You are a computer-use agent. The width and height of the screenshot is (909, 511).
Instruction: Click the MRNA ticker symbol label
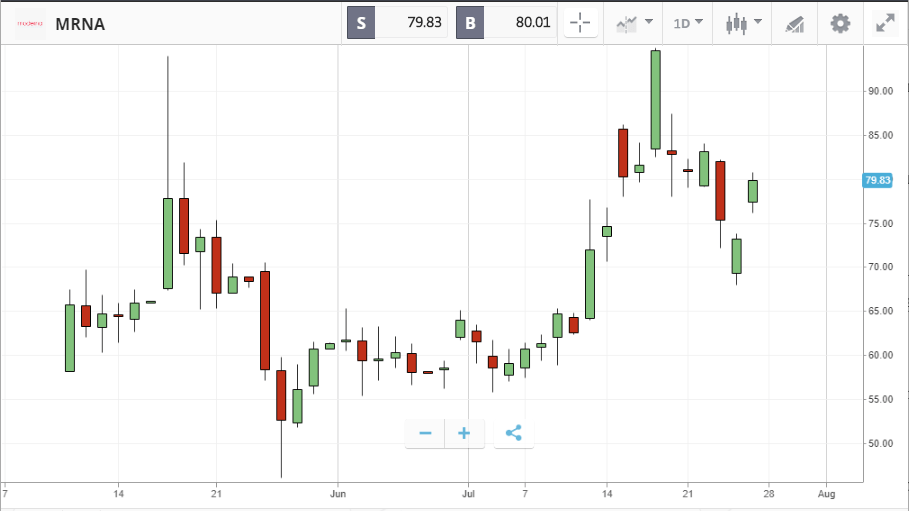[80, 24]
